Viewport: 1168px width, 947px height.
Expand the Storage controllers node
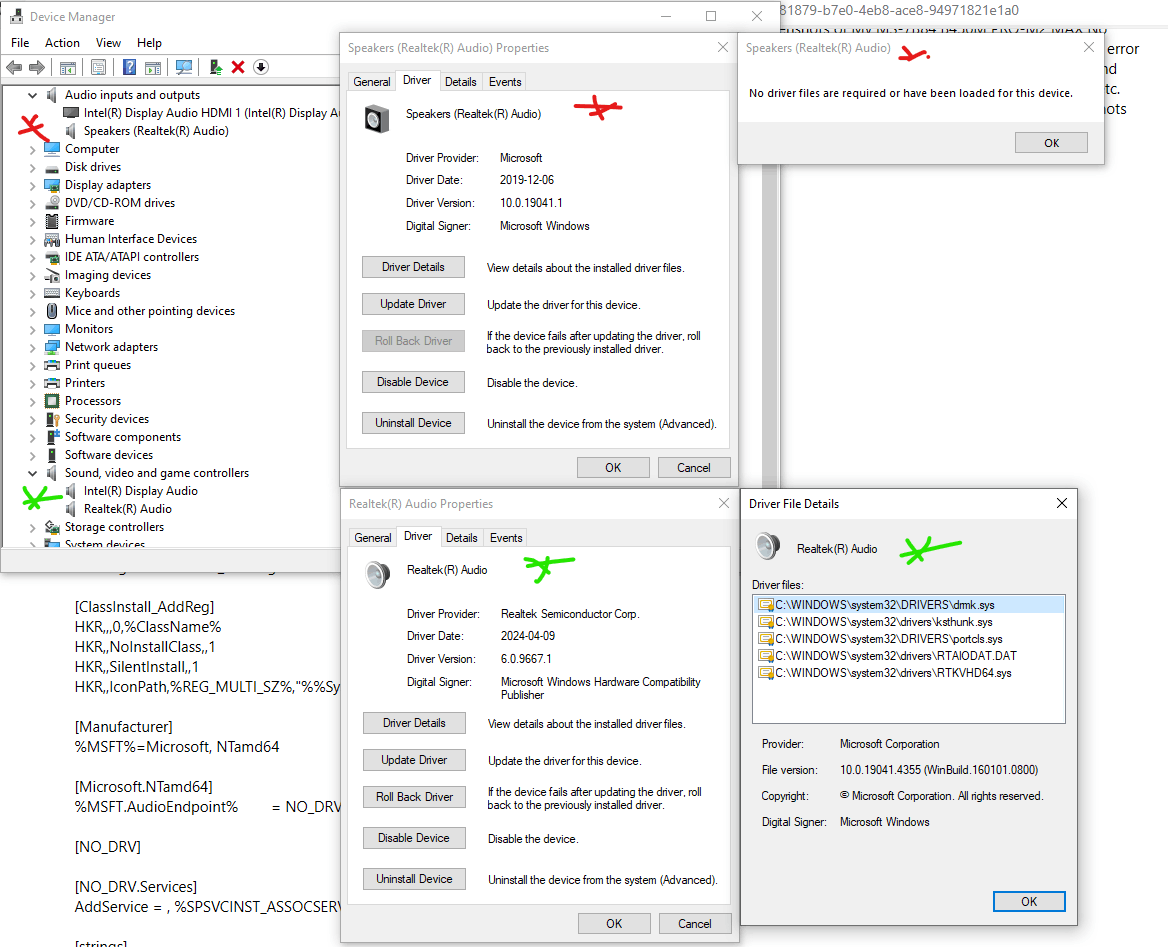click(32, 528)
